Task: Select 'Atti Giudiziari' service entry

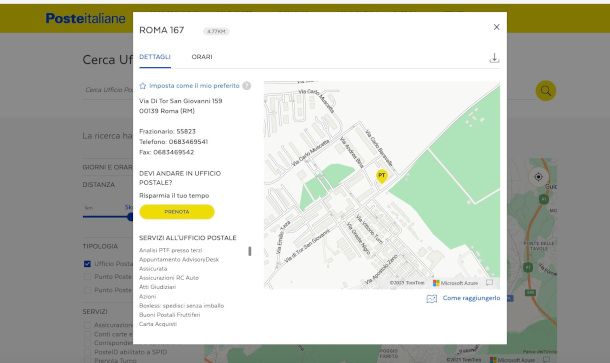Action: point(158,287)
